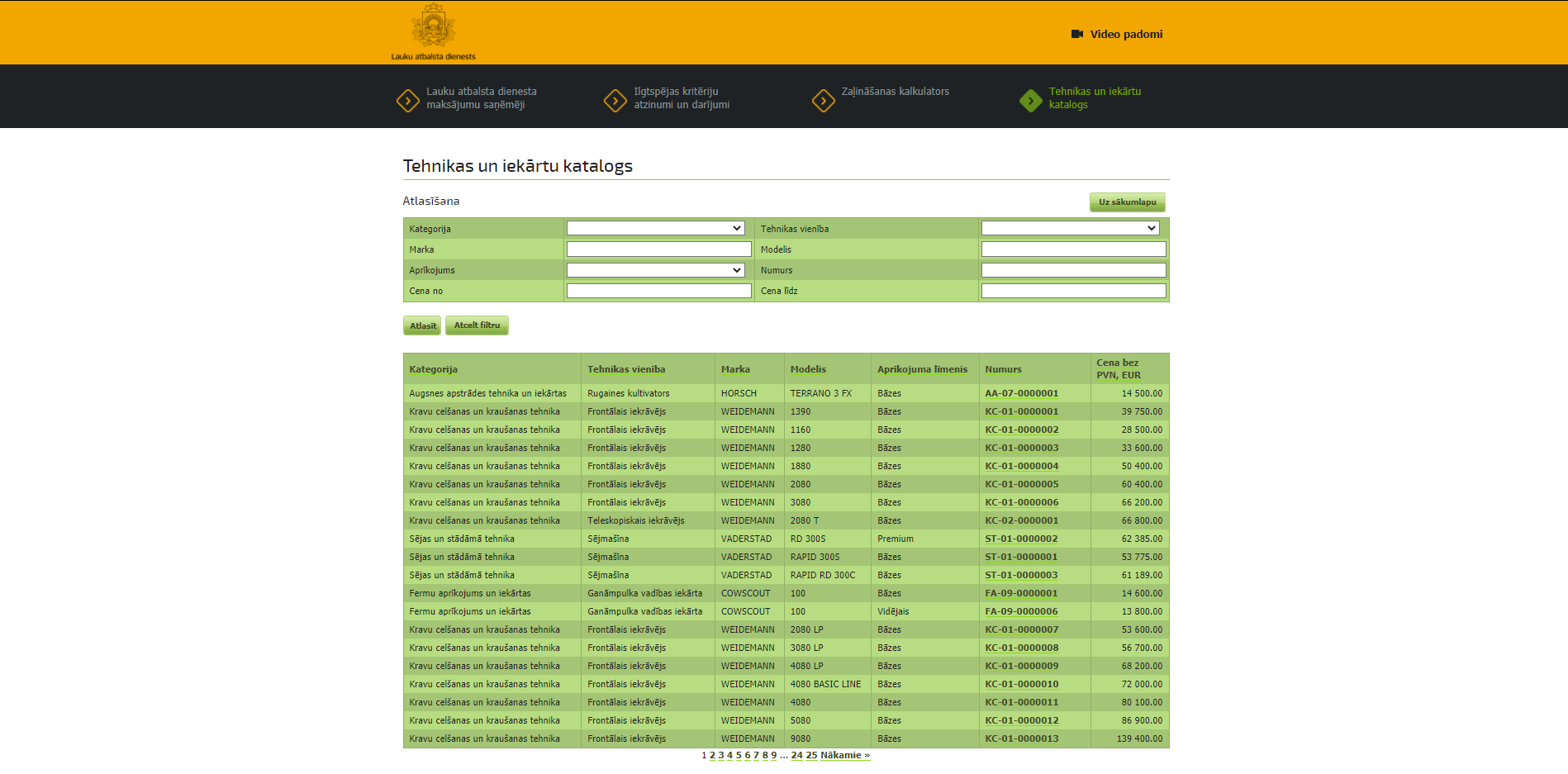Open item KC-01-0000012
The image size is (1568, 774).
pyautogui.click(x=1021, y=720)
